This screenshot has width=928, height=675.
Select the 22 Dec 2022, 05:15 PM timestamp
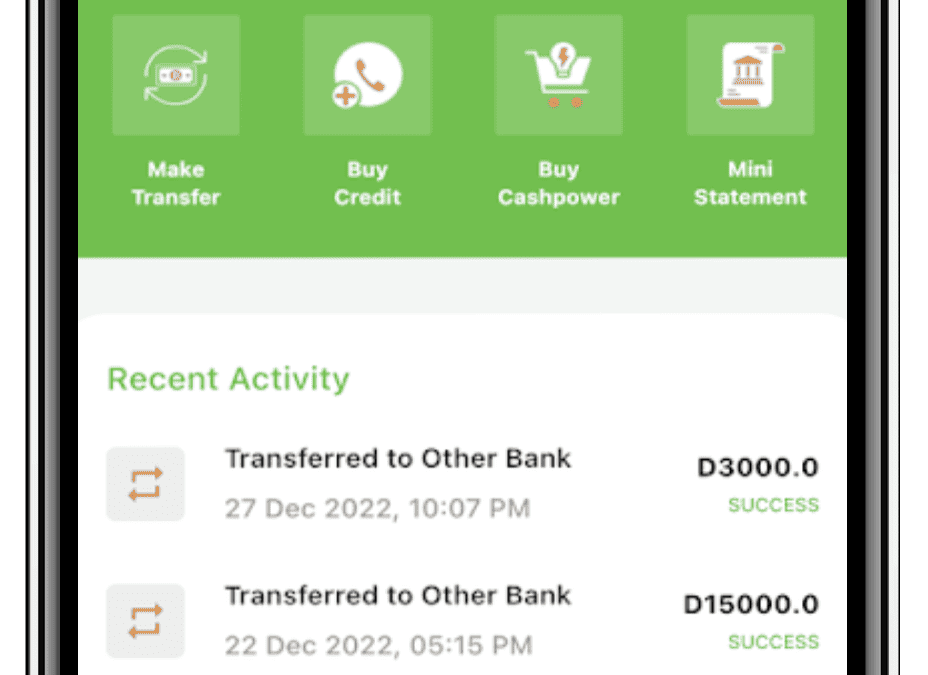(x=376, y=645)
